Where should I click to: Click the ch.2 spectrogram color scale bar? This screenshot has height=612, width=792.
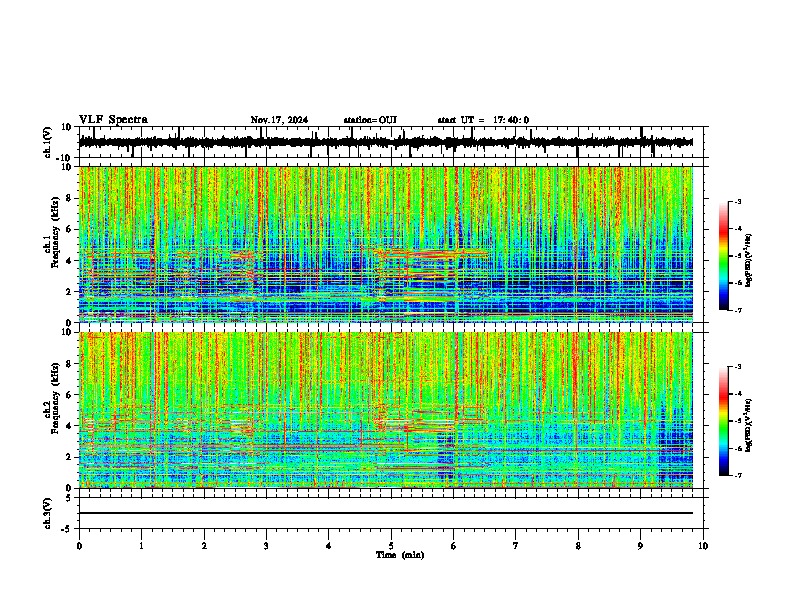click(x=724, y=421)
